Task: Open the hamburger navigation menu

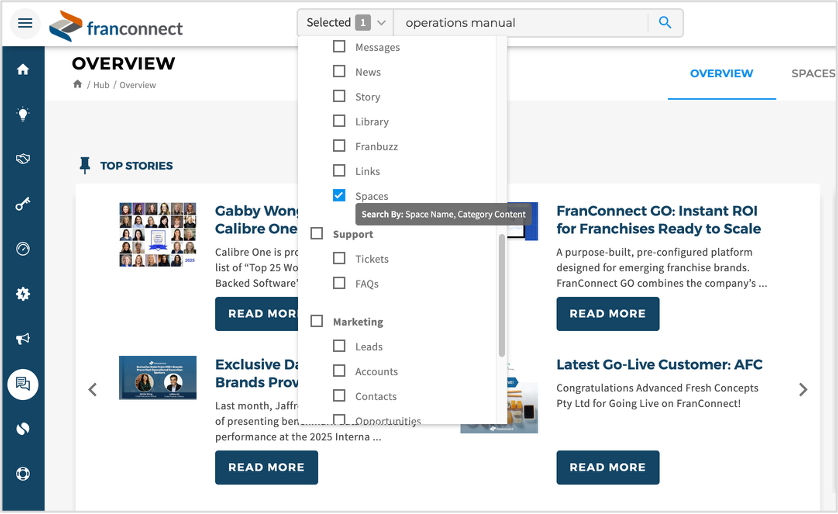Action: [x=25, y=23]
